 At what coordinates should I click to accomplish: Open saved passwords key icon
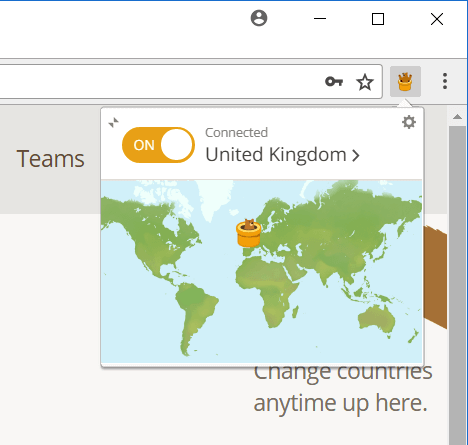coord(334,82)
